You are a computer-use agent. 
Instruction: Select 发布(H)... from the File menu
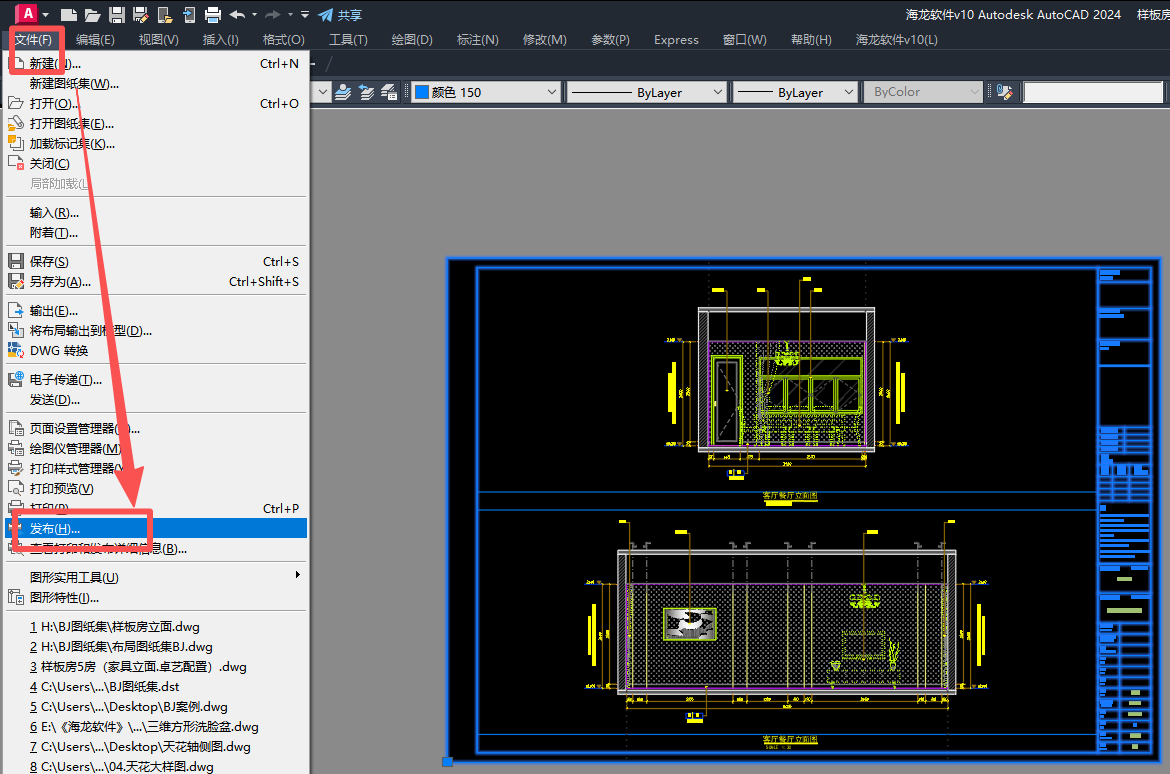pos(55,528)
